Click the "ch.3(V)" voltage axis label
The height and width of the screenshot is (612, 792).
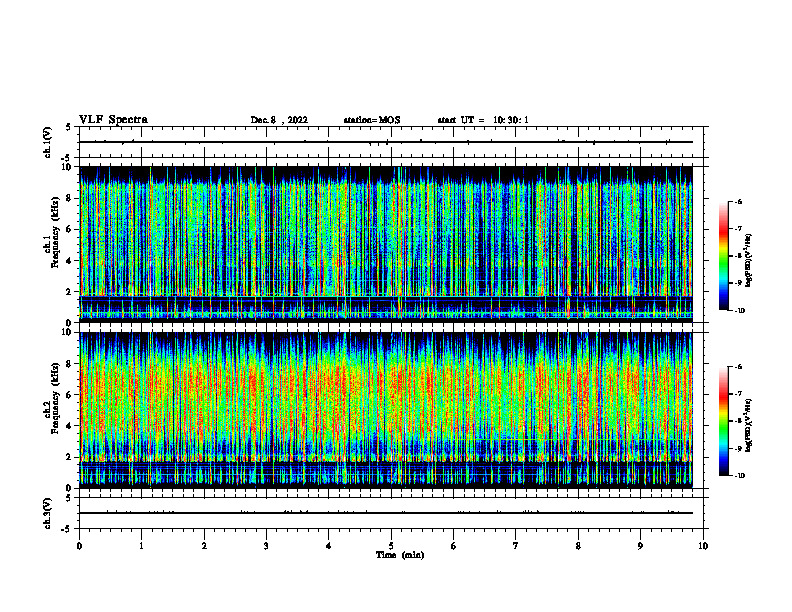[x=47, y=513]
